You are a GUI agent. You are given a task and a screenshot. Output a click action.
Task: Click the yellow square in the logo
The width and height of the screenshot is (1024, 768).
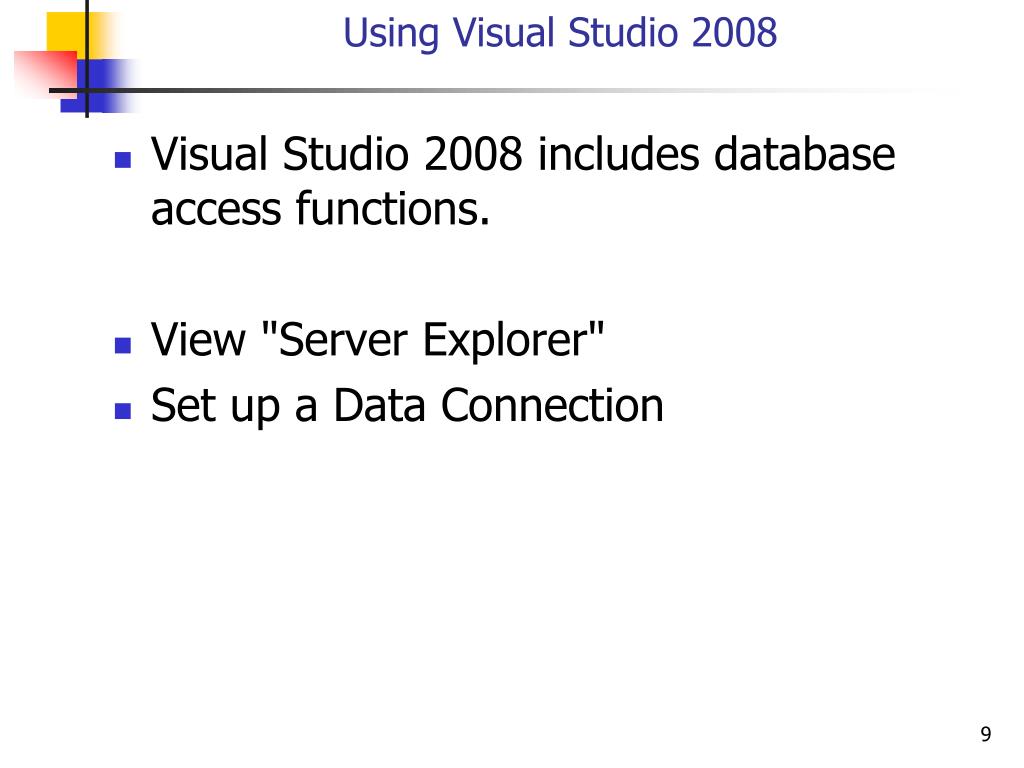coord(71,34)
